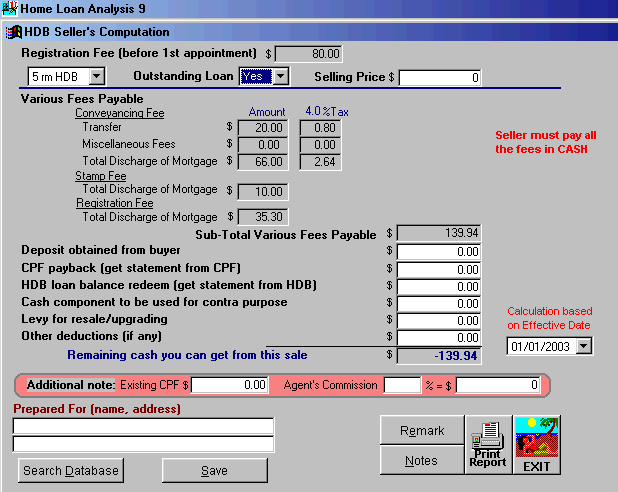Click the Existing CPF input field
This screenshot has height=492, width=618.
pos(230,385)
